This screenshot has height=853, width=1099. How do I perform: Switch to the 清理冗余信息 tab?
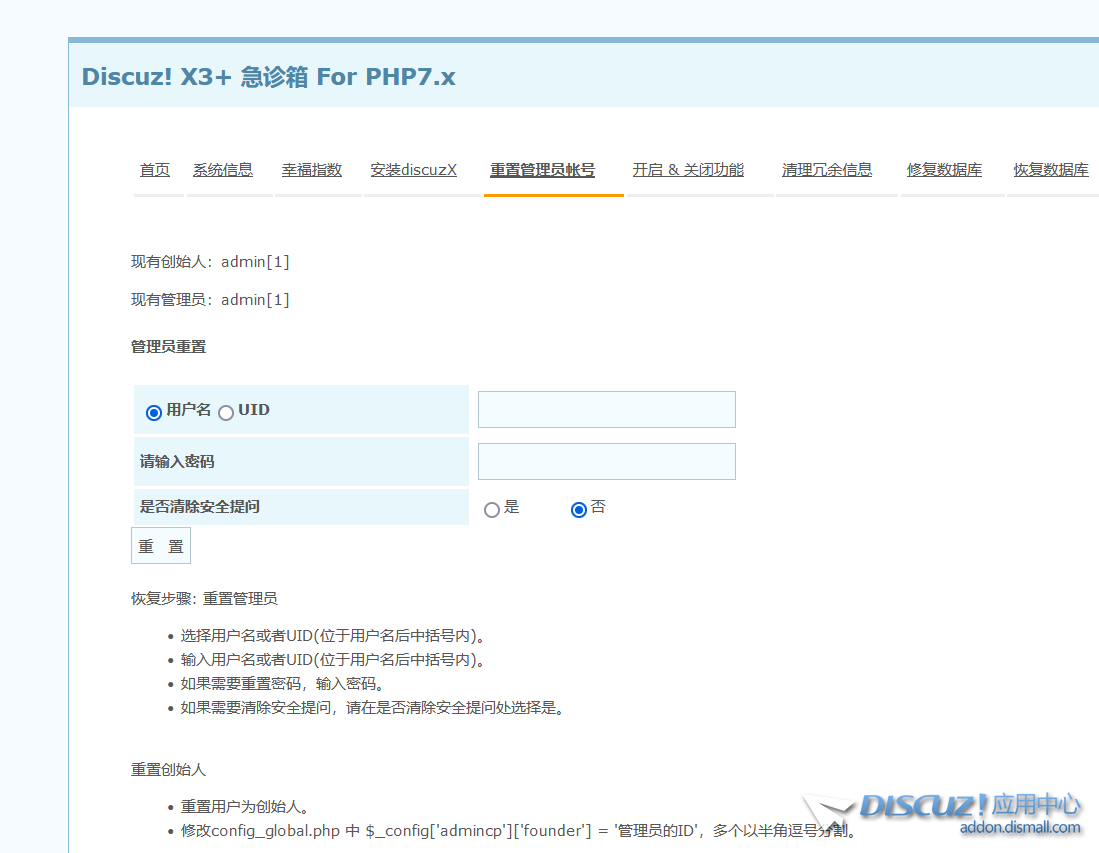point(827,170)
